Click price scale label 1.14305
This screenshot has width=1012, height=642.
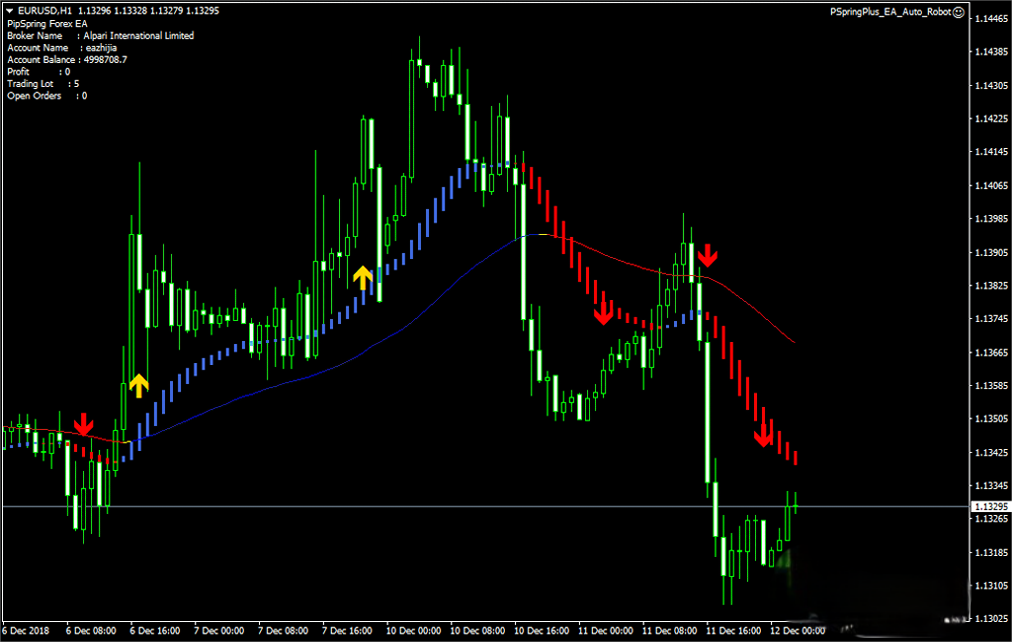pos(991,85)
